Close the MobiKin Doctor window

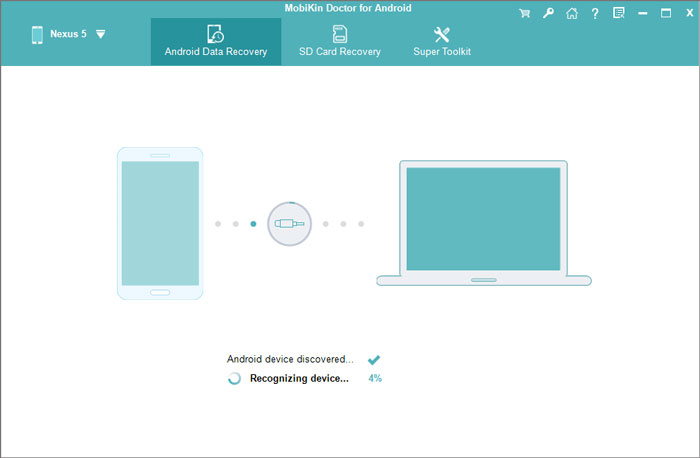(689, 13)
